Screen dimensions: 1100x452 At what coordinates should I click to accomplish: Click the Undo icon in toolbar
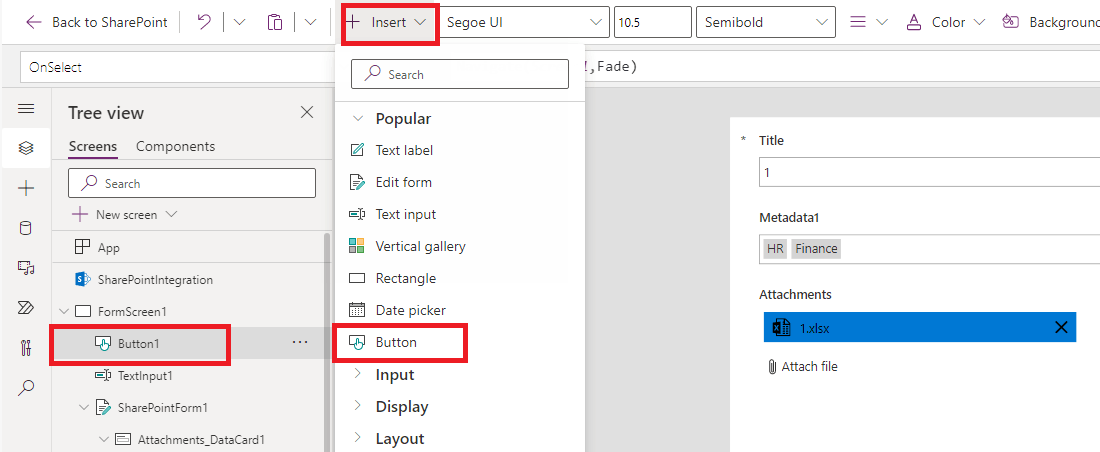204,22
